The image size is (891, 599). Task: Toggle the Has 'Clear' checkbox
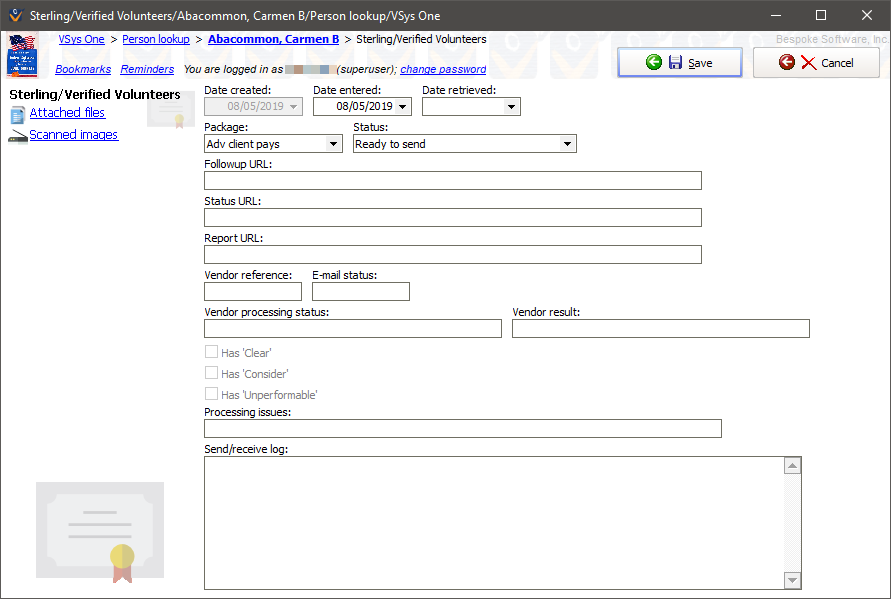(211, 352)
